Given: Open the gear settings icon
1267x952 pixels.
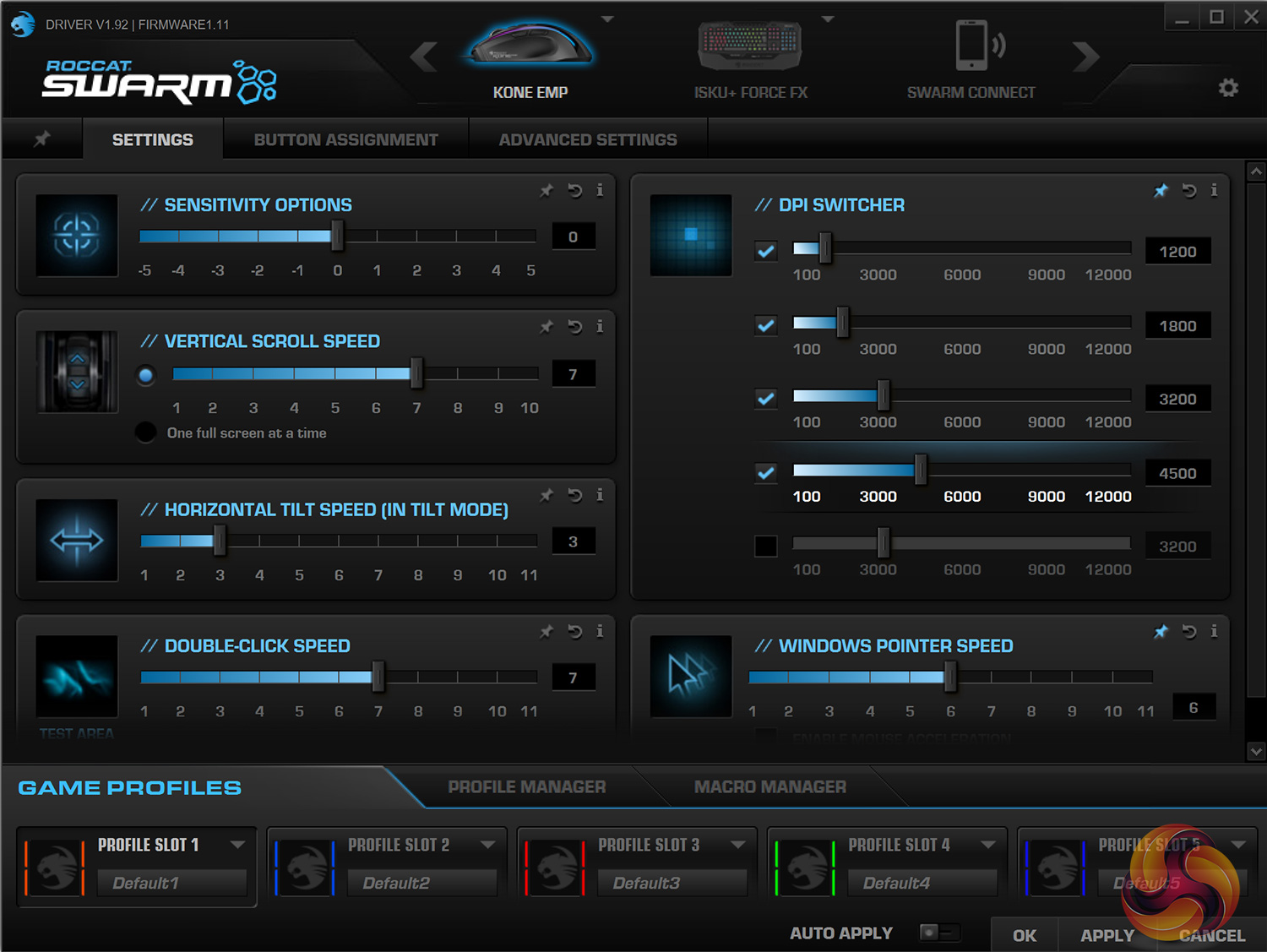Looking at the screenshot, I should [1228, 87].
